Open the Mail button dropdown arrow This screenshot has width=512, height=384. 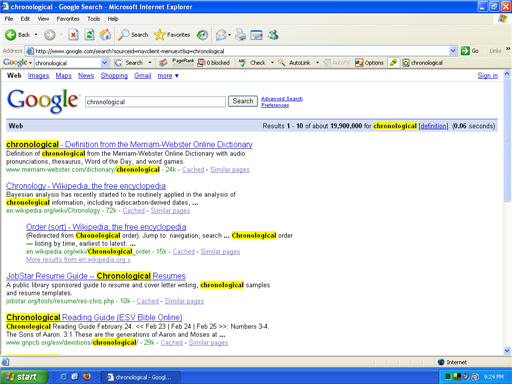tap(229, 35)
